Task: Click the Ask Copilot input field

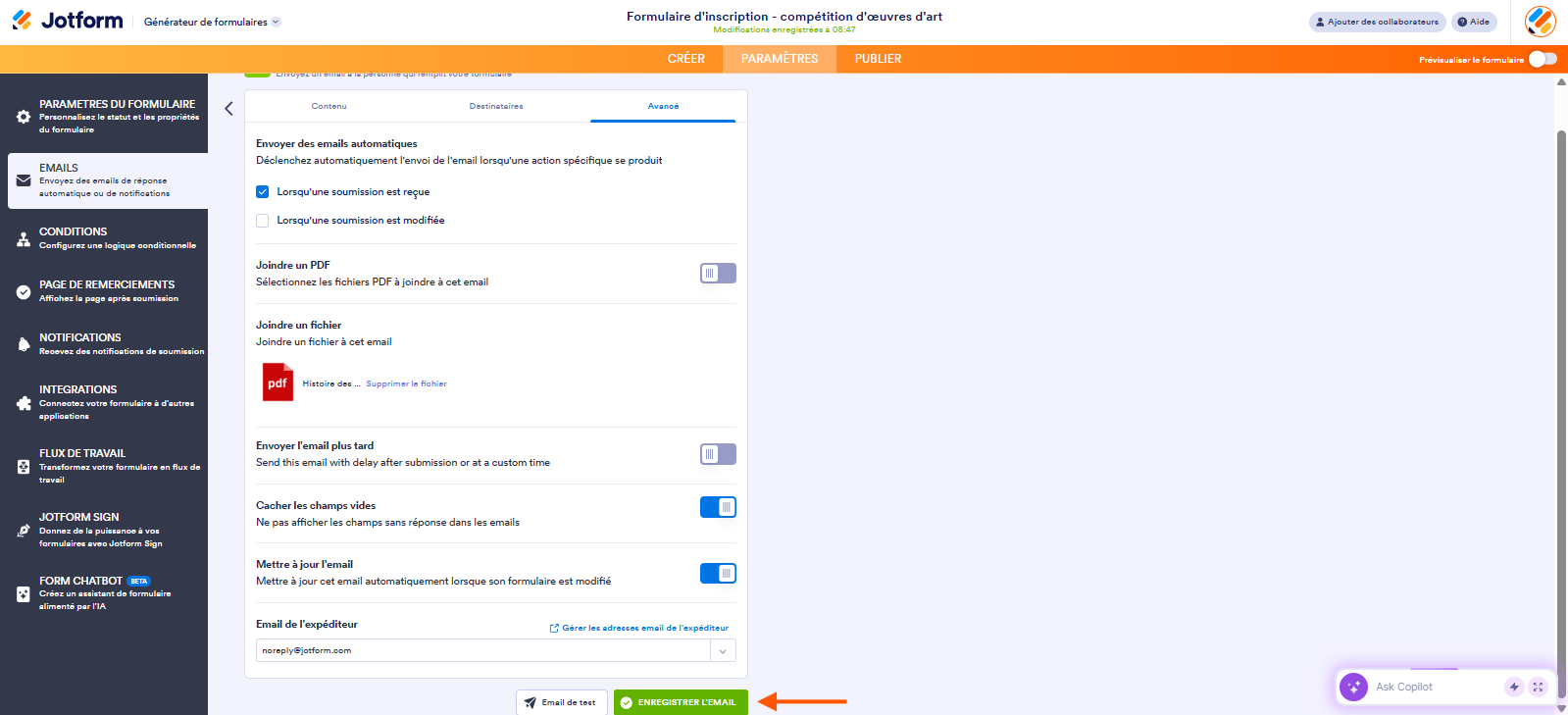Action: pyautogui.click(x=1435, y=687)
